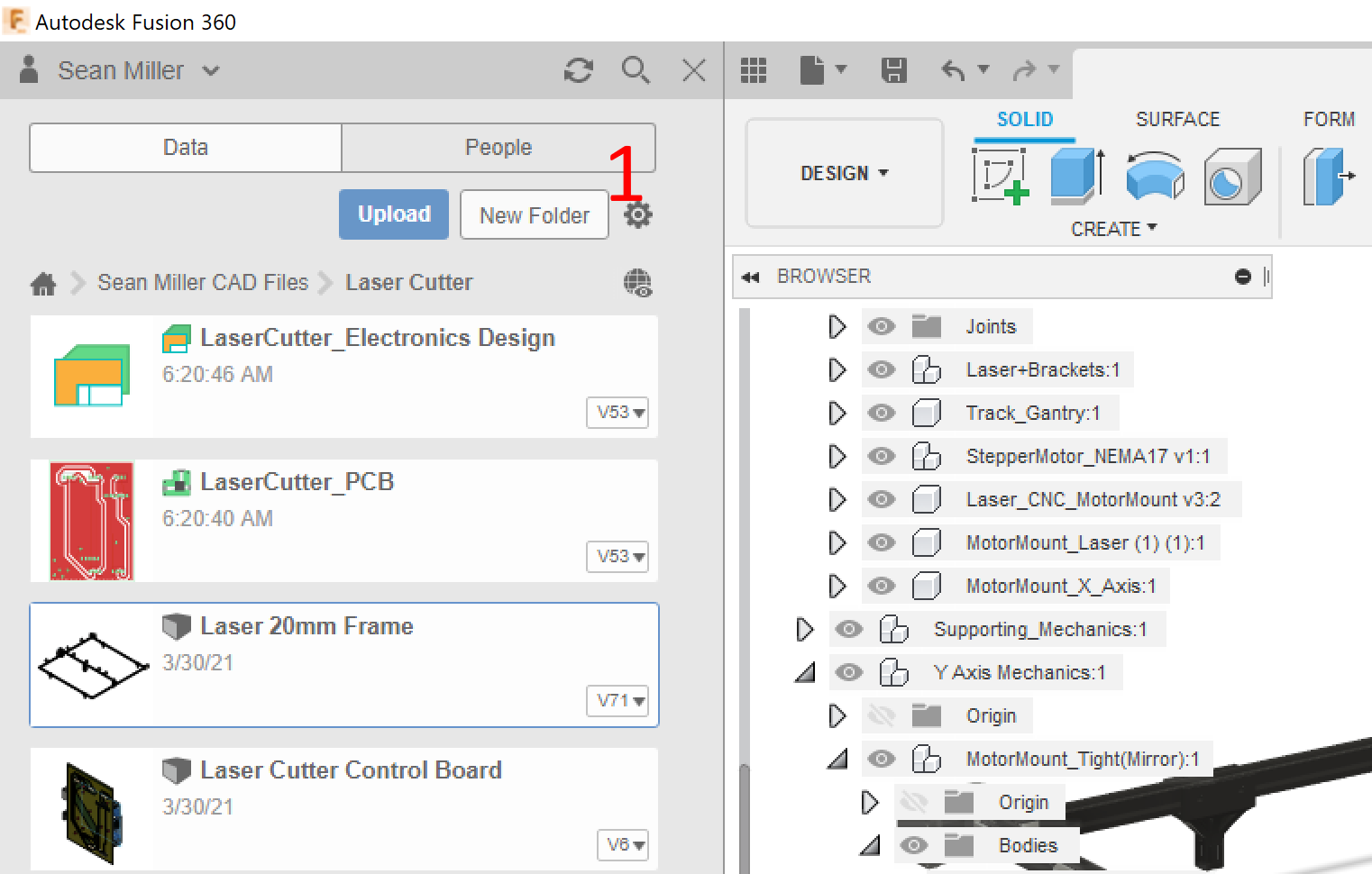
Task: Click the StepperMotor_NEMA17 component icon
Action: click(927, 457)
